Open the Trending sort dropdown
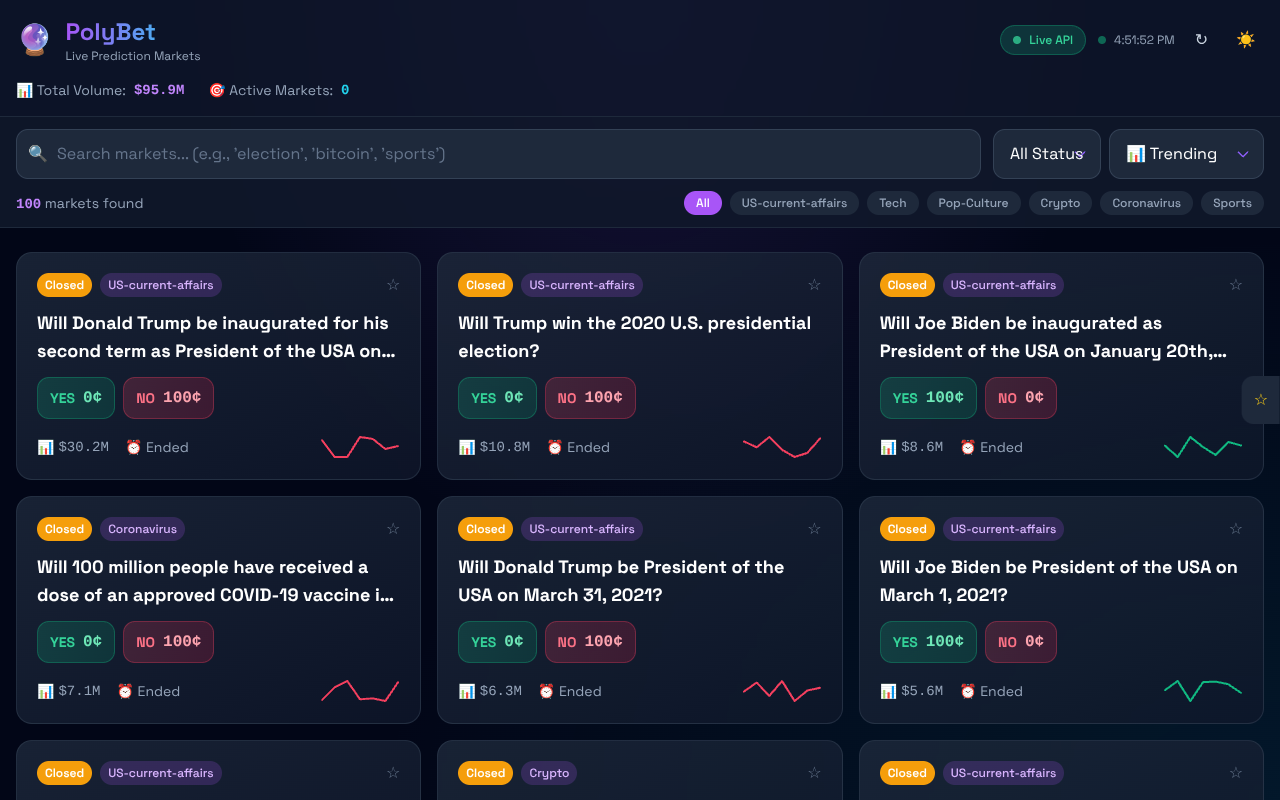 pos(1186,153)
